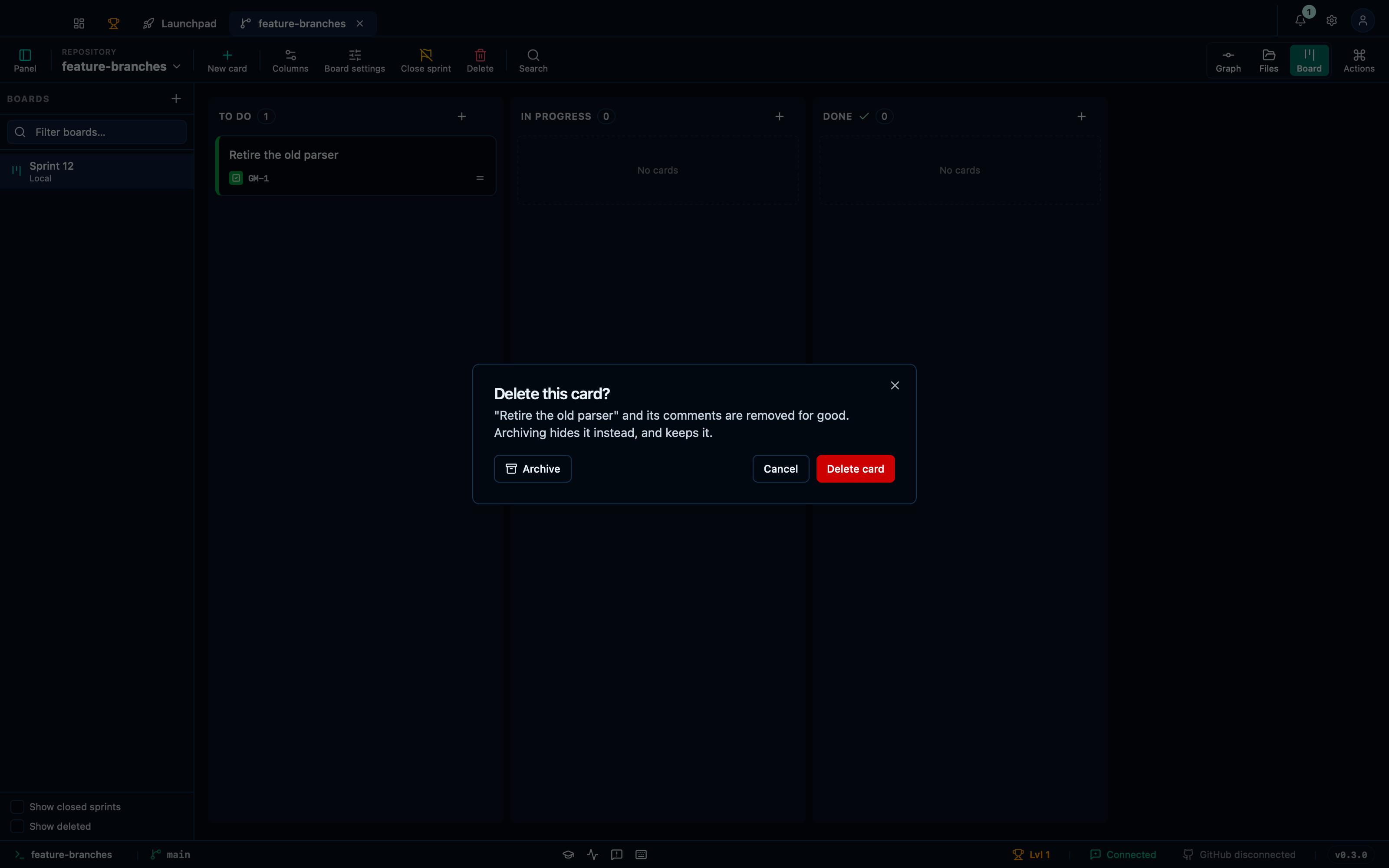This screenshot has height=868, width=1389.
Task: Open settings gear icon
Action: tap(1332, 21)
